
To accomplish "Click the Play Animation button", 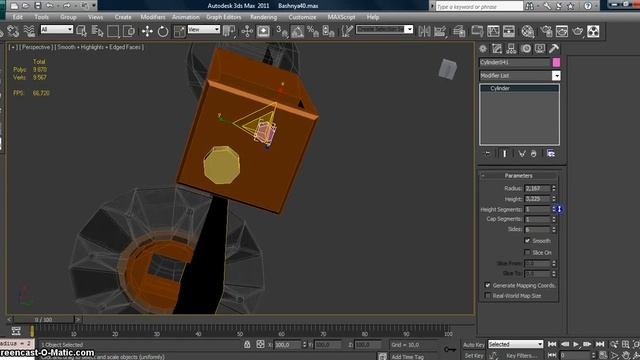I will click(x=576, y=344).
